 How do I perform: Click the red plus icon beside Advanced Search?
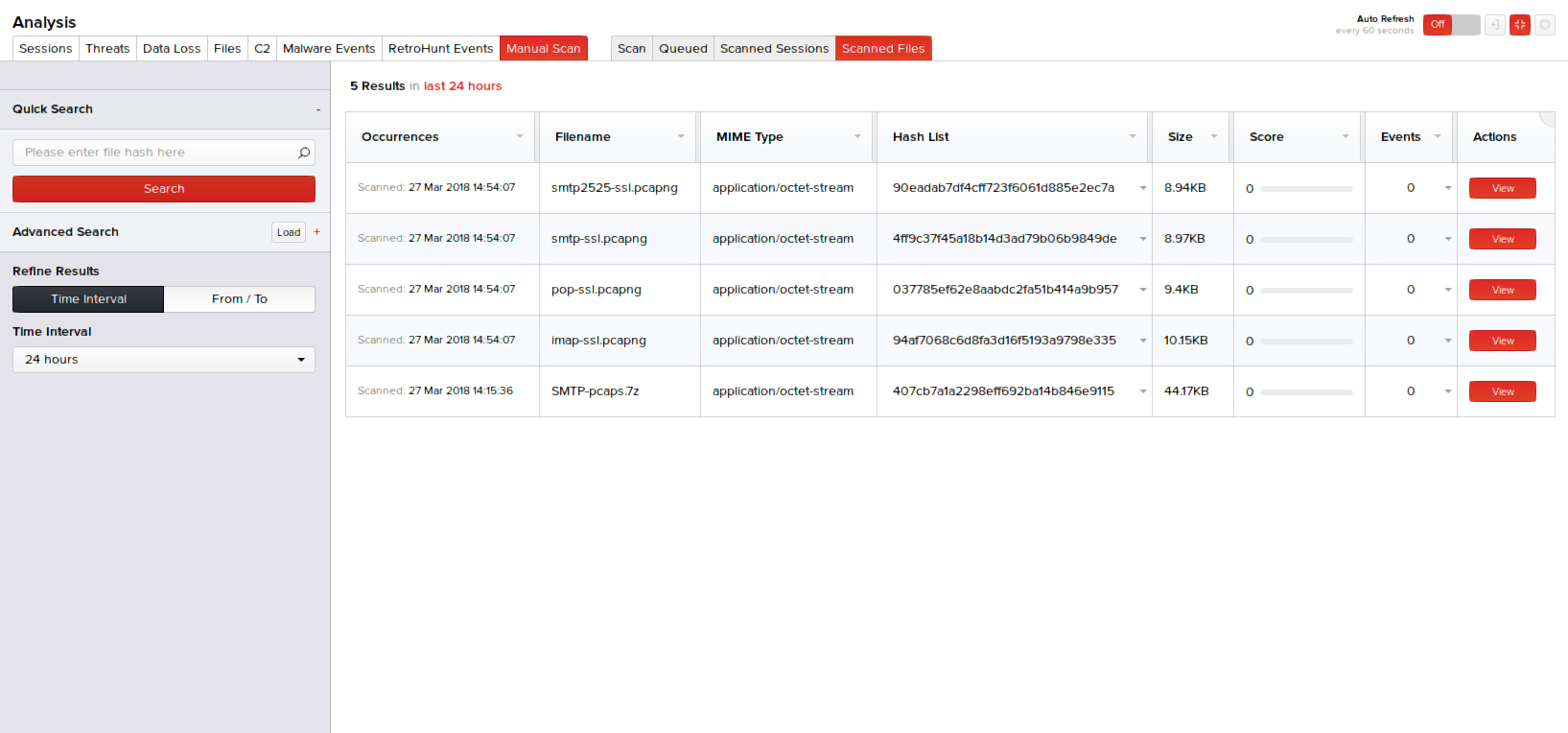316,232
